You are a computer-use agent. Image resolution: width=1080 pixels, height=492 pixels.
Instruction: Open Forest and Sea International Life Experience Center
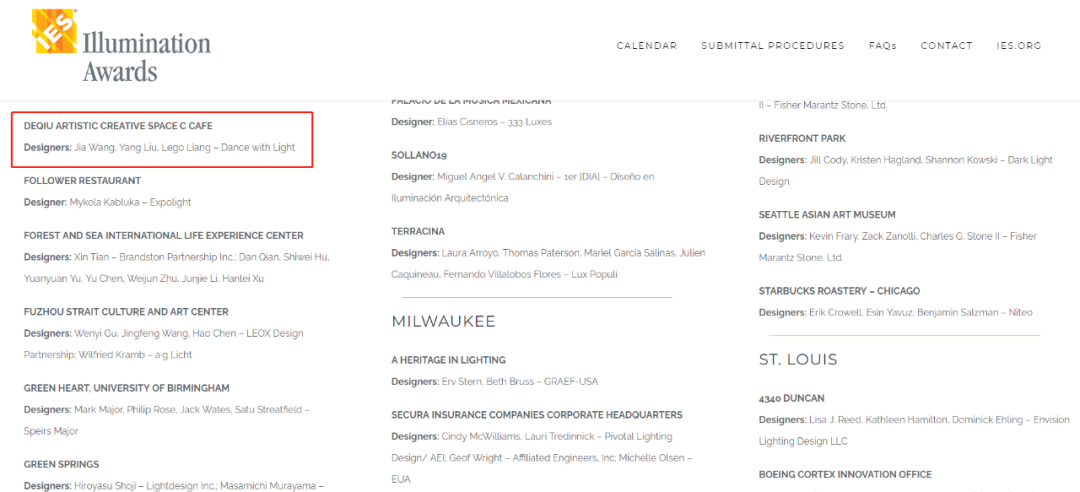click(163, 236)
